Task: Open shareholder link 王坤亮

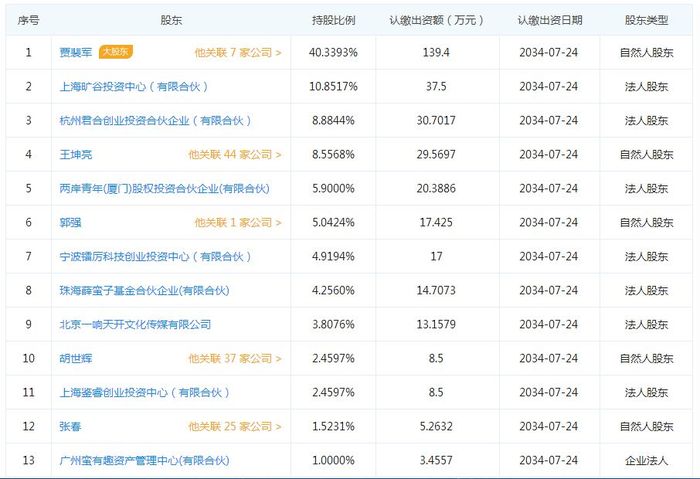Action: pos(75,154)
